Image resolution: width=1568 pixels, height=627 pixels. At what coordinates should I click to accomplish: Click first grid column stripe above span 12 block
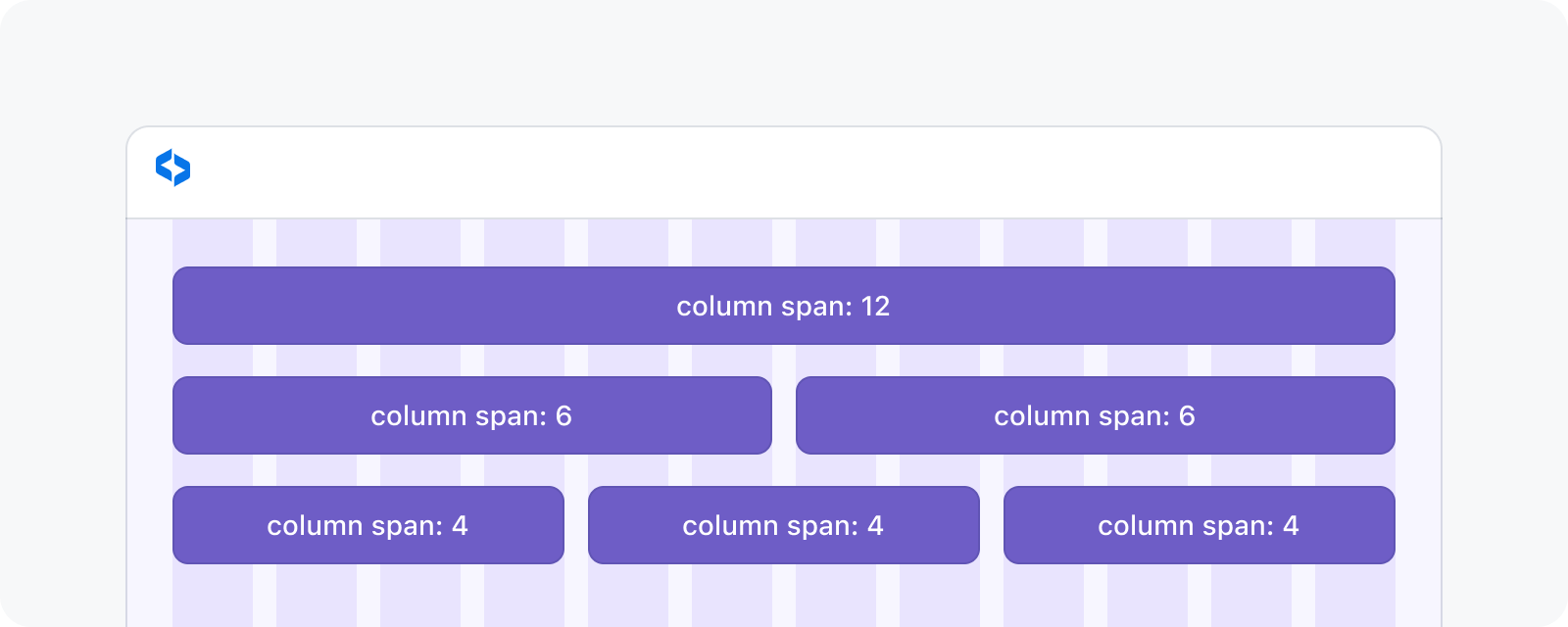point(213,243)
